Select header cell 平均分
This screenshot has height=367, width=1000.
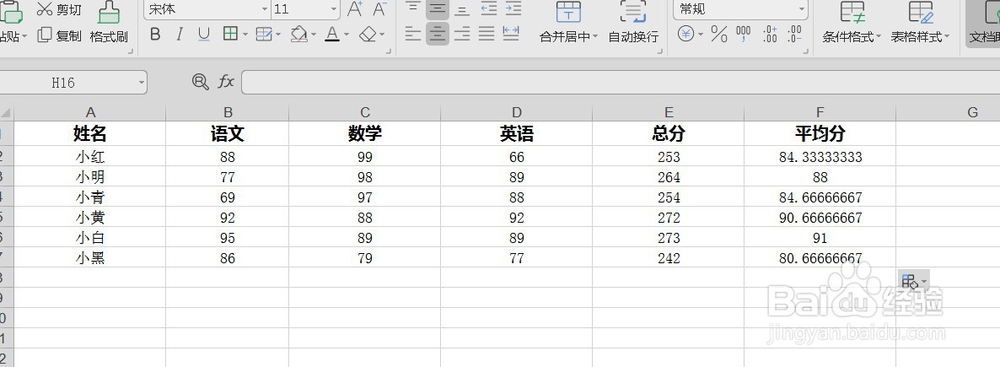(820, 133)
